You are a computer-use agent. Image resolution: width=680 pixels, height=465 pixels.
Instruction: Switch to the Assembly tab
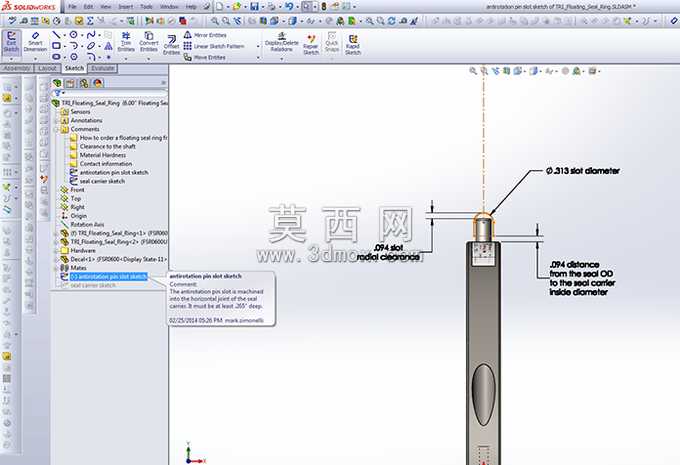tap(16, 68)
